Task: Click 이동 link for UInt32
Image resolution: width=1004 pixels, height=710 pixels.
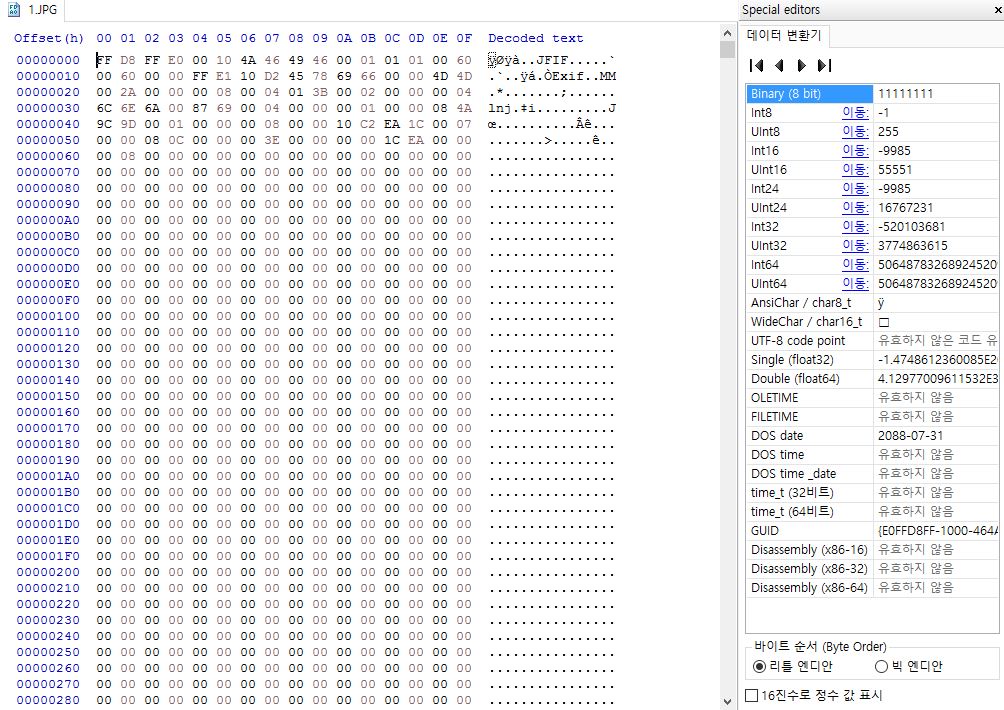Action: point(855,246)
